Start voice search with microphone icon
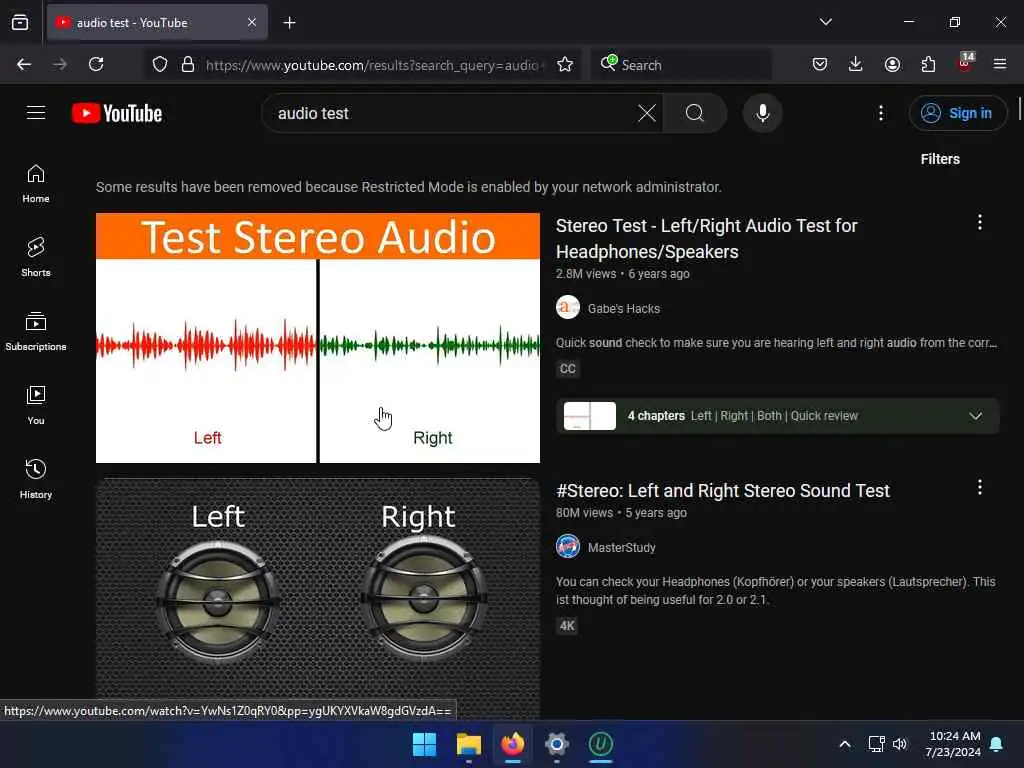1024x768 pixels. (x=762, y=113)
